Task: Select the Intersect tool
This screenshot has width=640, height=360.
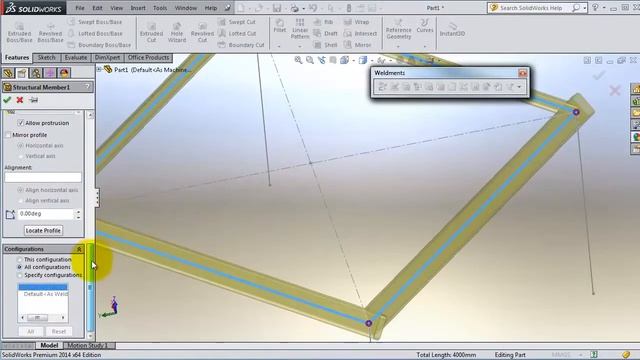Action: click(x=360, y=33)
